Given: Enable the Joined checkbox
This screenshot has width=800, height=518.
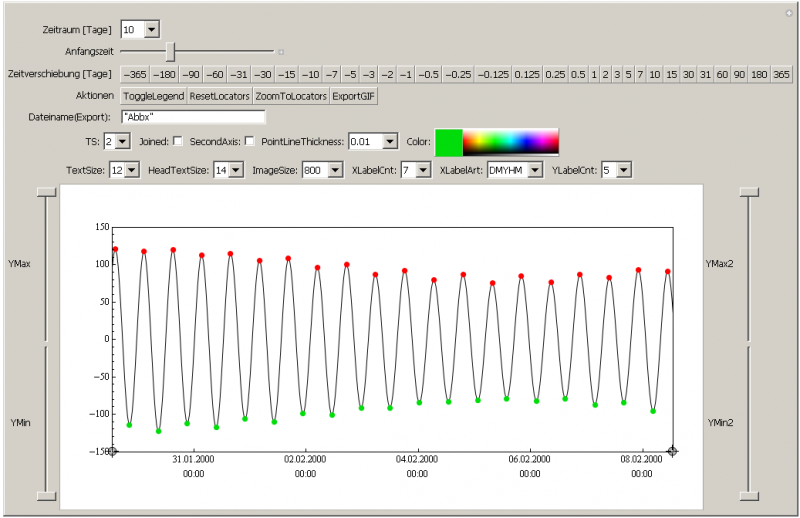Looking at the screenshot, I should [178, 141].
